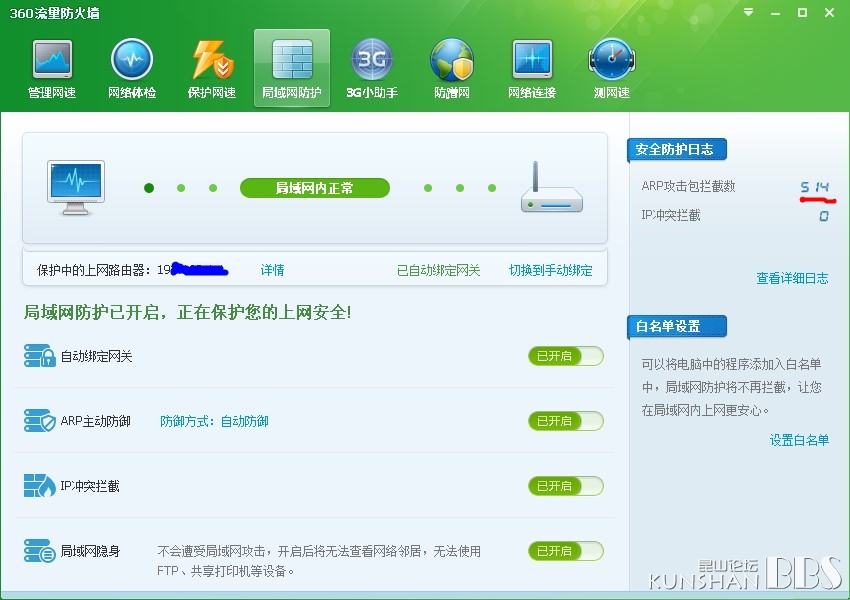850x600 pixels.
Task: Click the router icon in status panel
Action: click(x=551, y=190)
